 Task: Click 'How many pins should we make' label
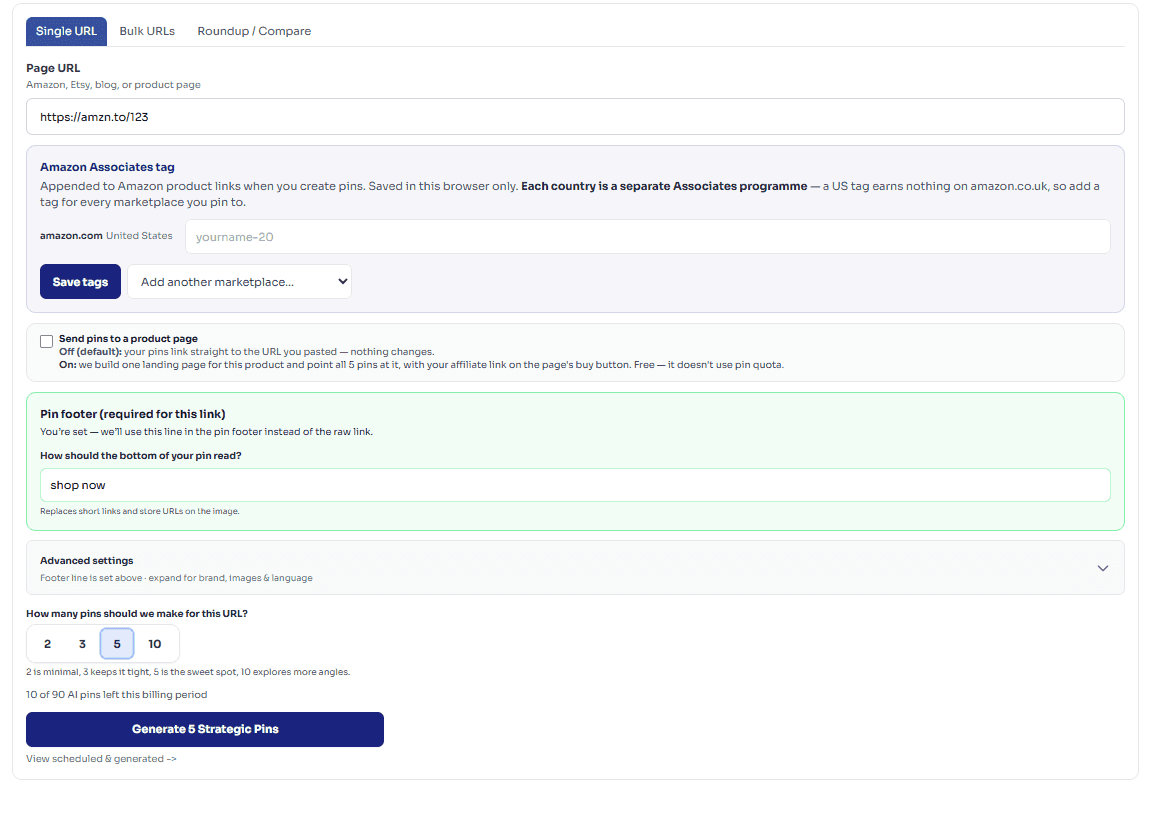coord(137,614)
